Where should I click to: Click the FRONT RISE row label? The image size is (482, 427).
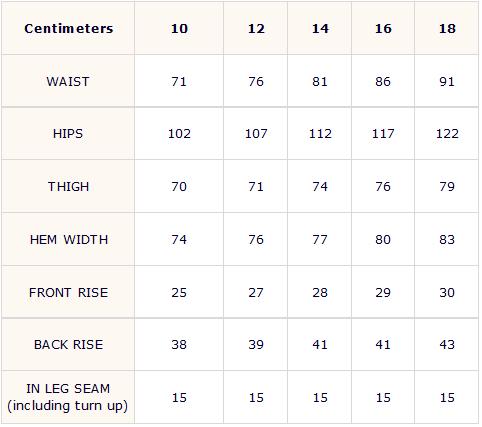point(69,293)
